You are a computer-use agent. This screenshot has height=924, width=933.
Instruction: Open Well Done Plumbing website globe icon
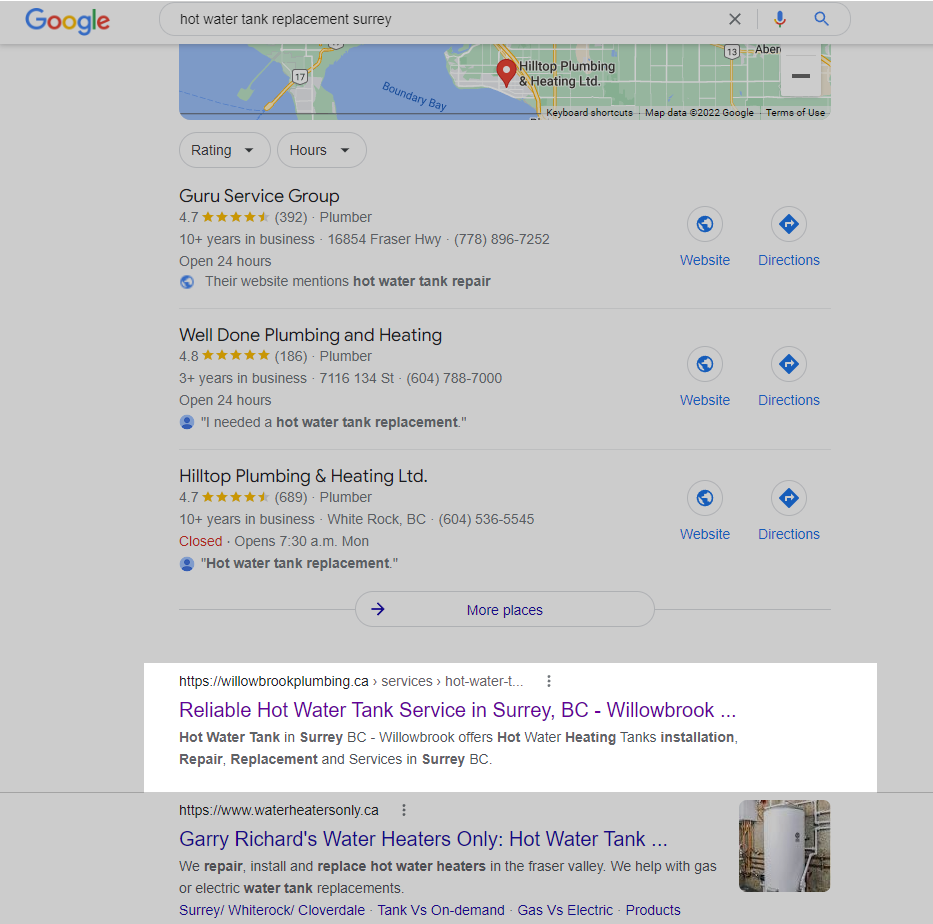click(705, 364)
